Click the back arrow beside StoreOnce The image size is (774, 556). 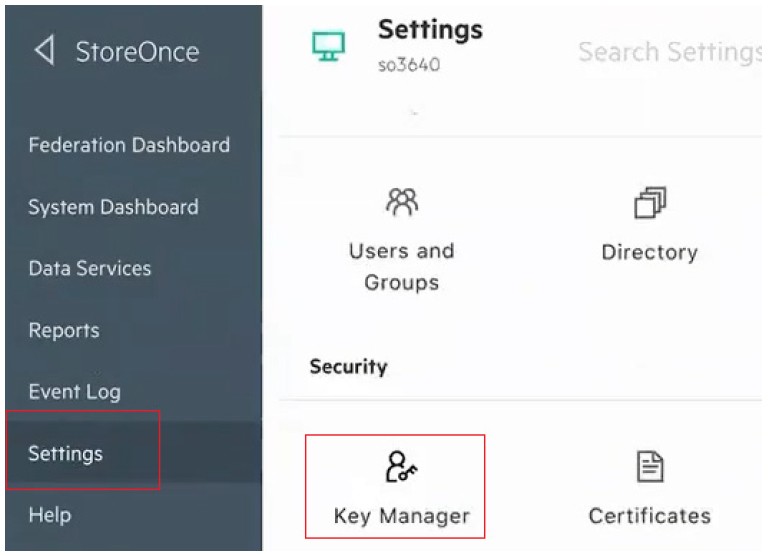pyautogui.click(x=44, y=50)
